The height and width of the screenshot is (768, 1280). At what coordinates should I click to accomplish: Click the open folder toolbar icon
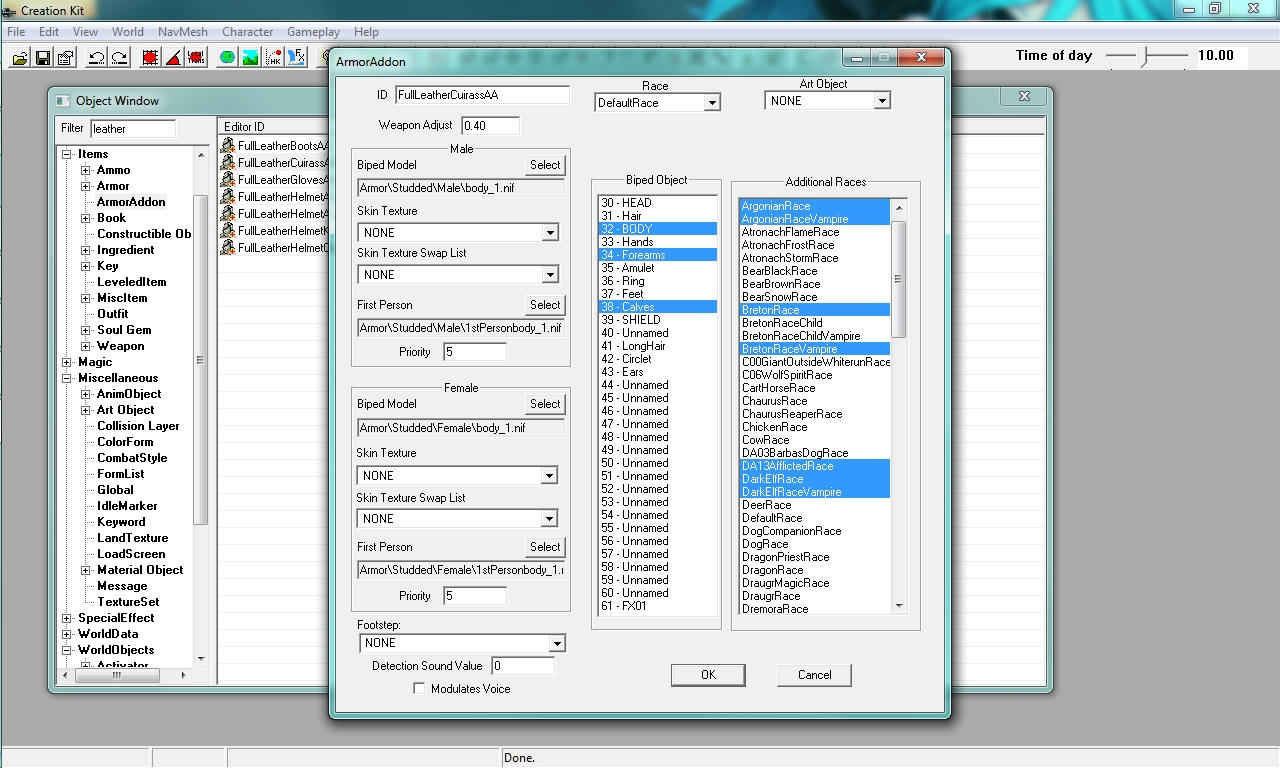[x=19, y=58]
